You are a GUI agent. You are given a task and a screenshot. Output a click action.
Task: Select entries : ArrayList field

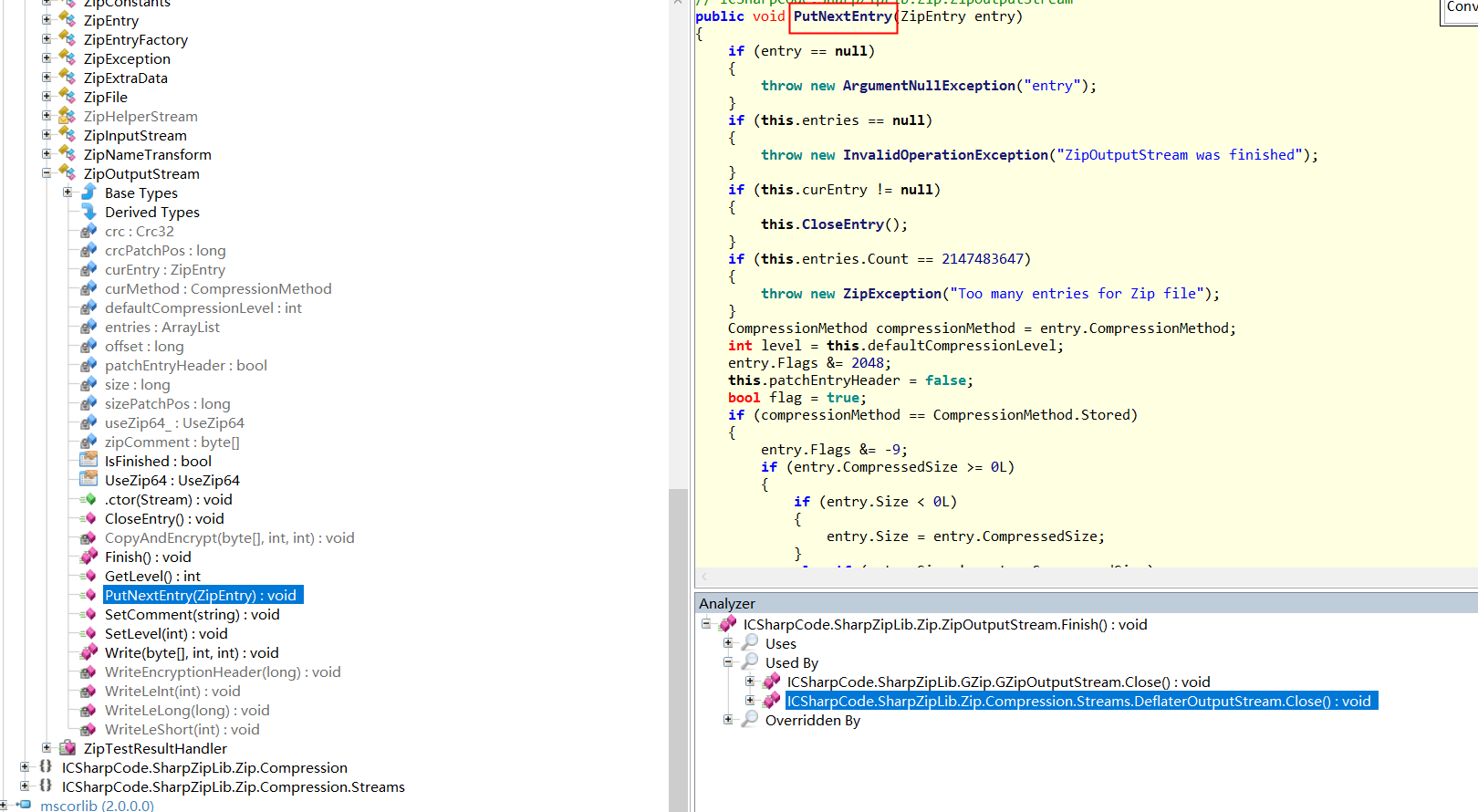click(162, 327)
